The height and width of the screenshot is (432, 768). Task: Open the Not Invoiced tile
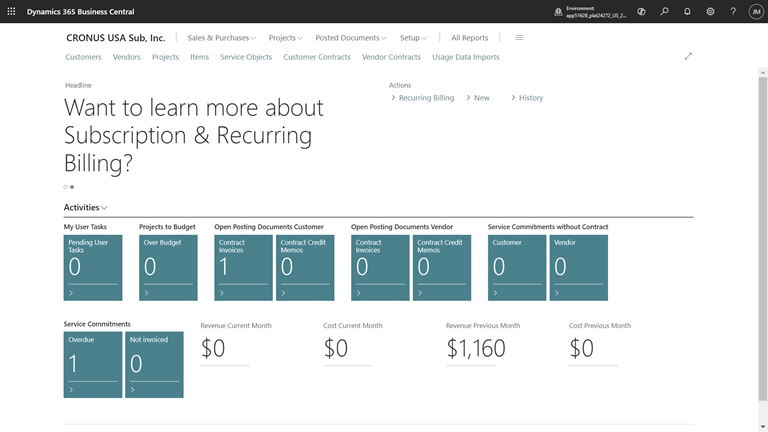[154, 364]
